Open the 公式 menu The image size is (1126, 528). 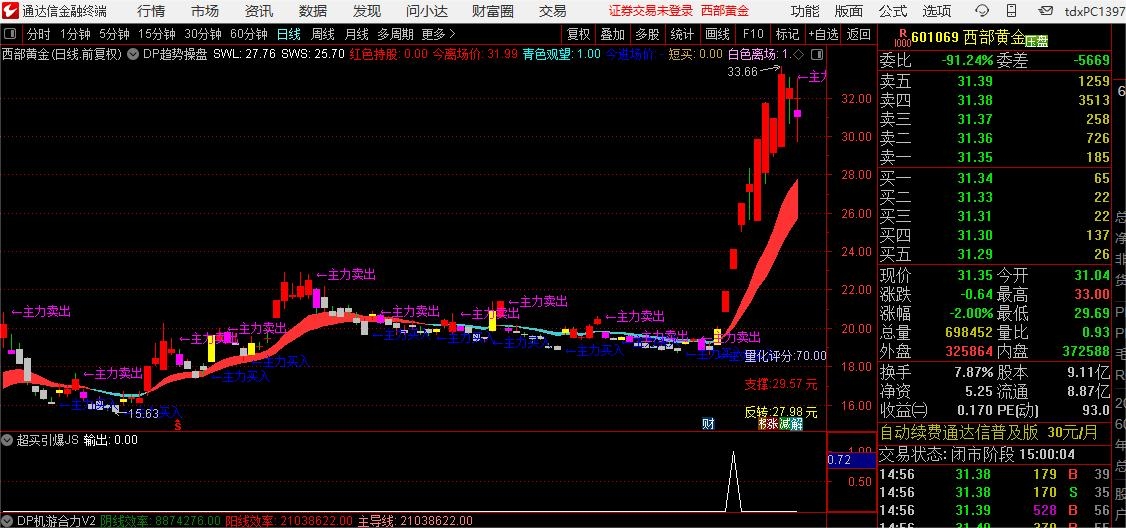(893, 11)
